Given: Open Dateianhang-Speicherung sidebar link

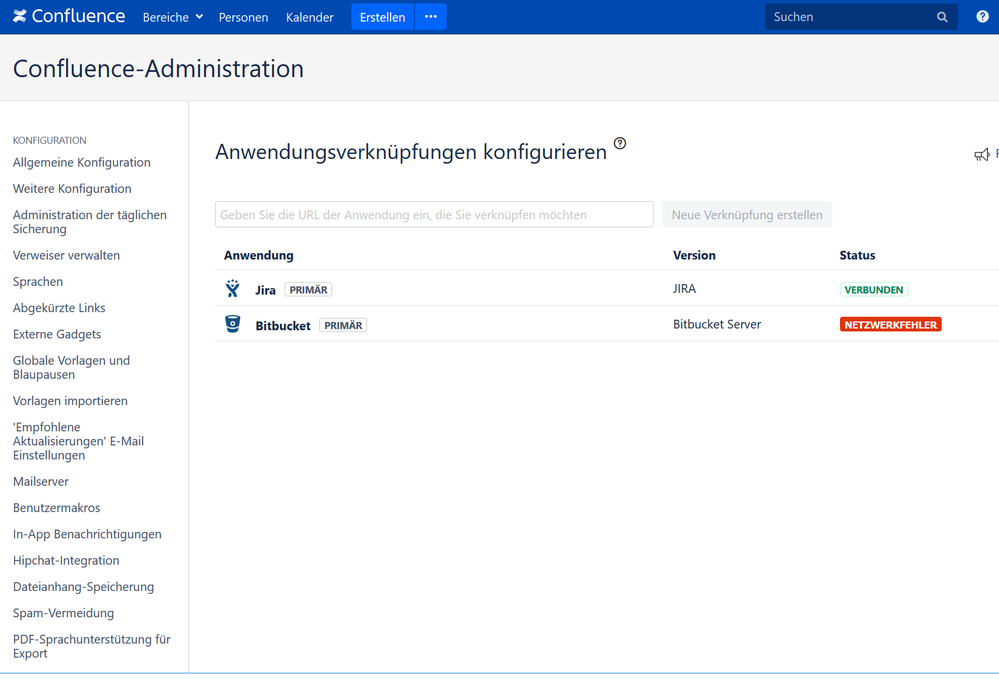Looking at the screenshot, I should click(83, 587).
